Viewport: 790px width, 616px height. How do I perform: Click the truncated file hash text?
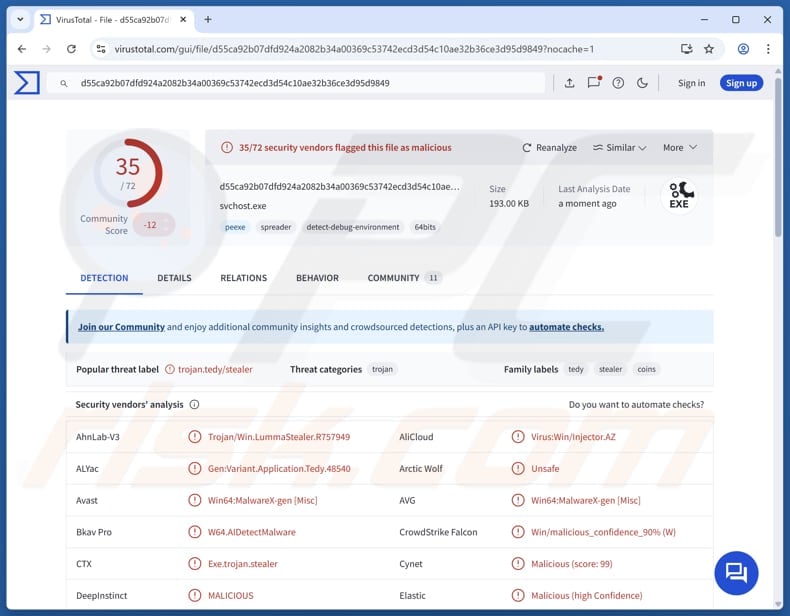click(x=340, y=187)
